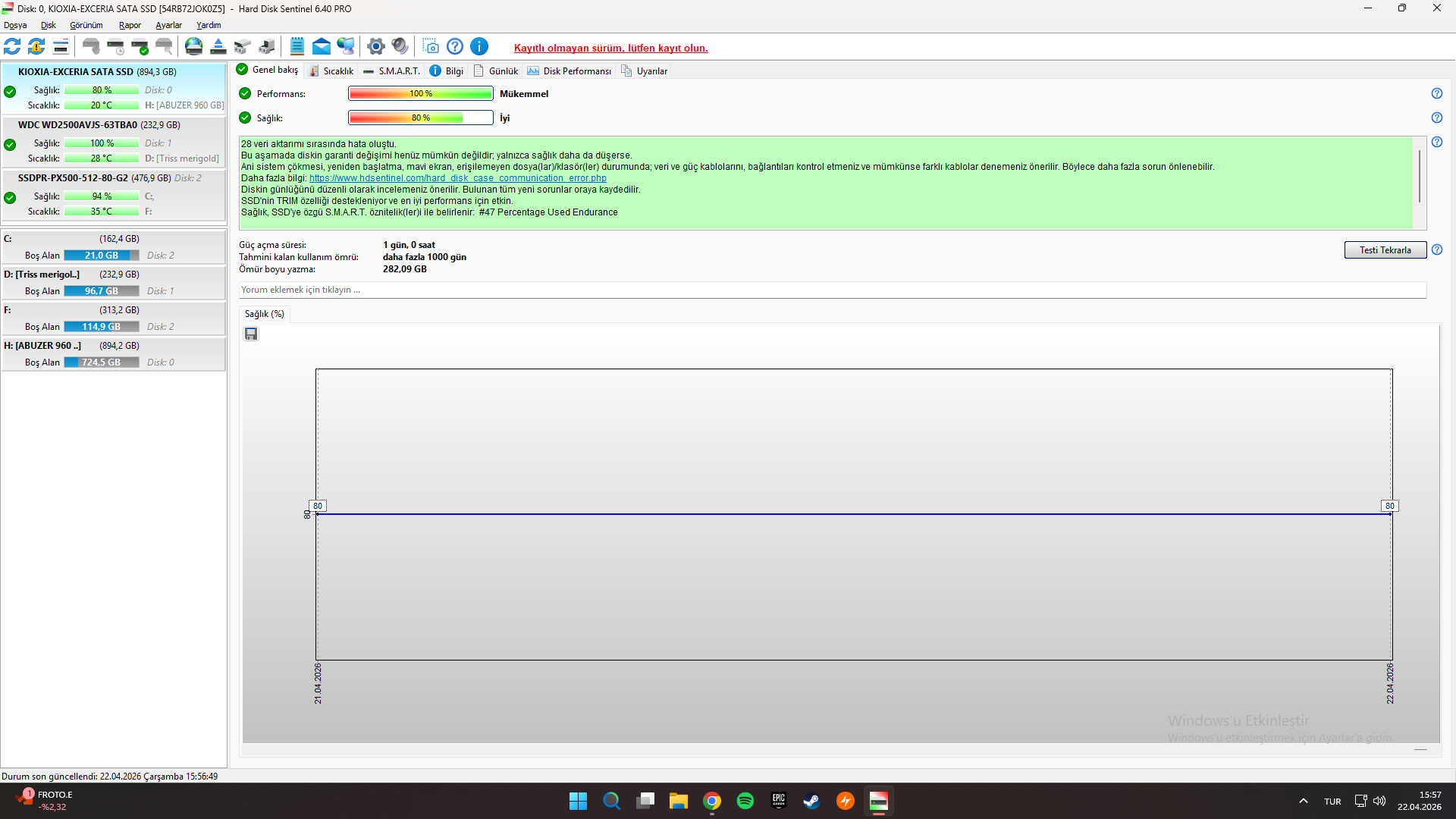The image size is (1456, 819).
Task: Click the Sağlık 80 % health bar
Action: [421, 118]
